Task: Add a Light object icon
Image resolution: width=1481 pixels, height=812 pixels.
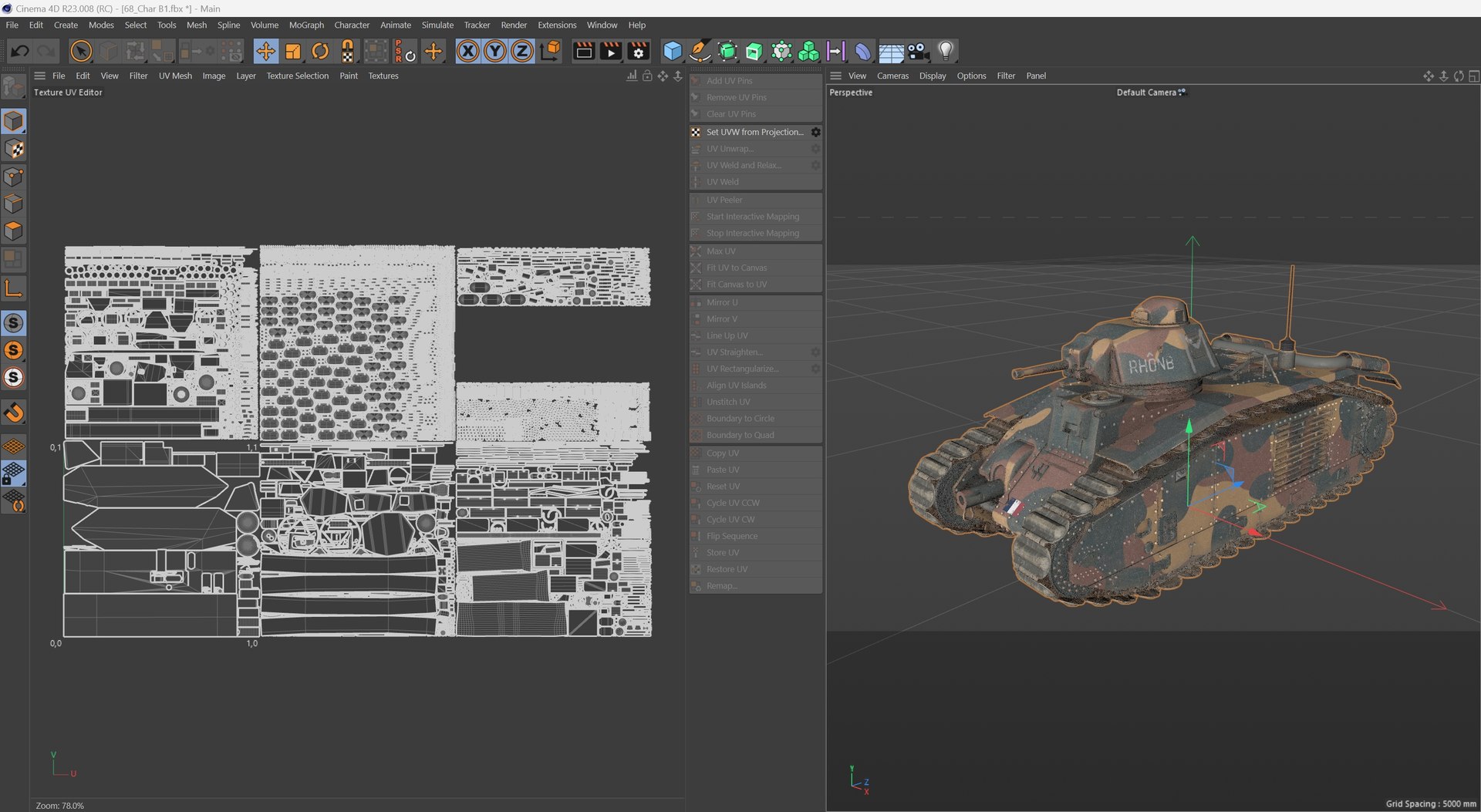Action: point(946,52)
